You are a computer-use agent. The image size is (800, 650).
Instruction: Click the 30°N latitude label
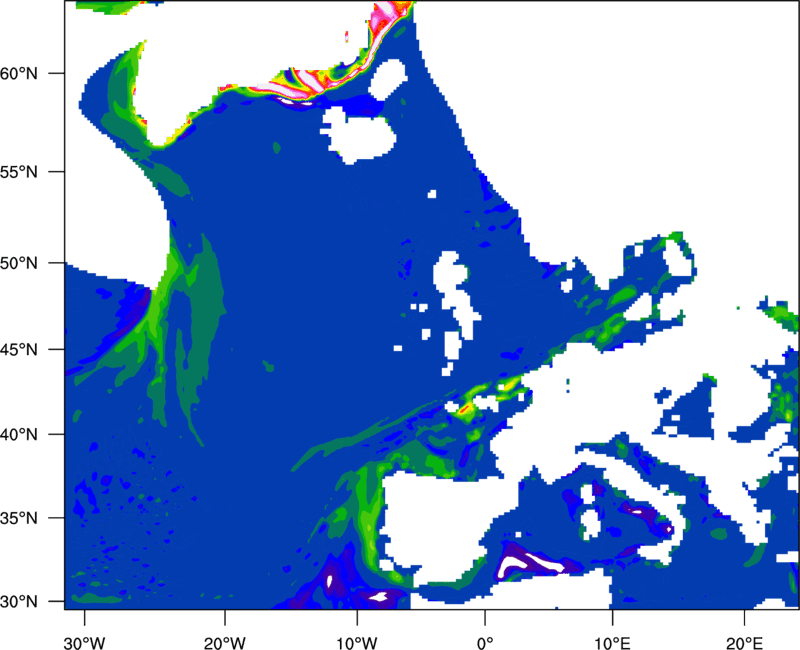click(19, 602)
